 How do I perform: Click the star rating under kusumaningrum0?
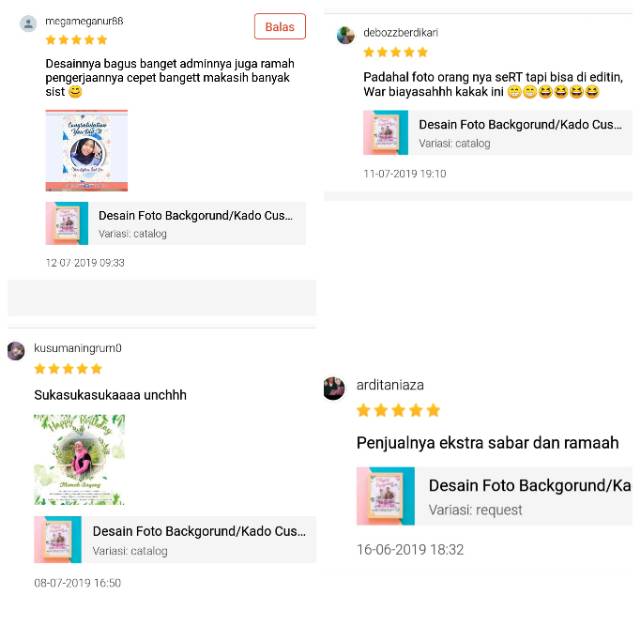(68, 369)
